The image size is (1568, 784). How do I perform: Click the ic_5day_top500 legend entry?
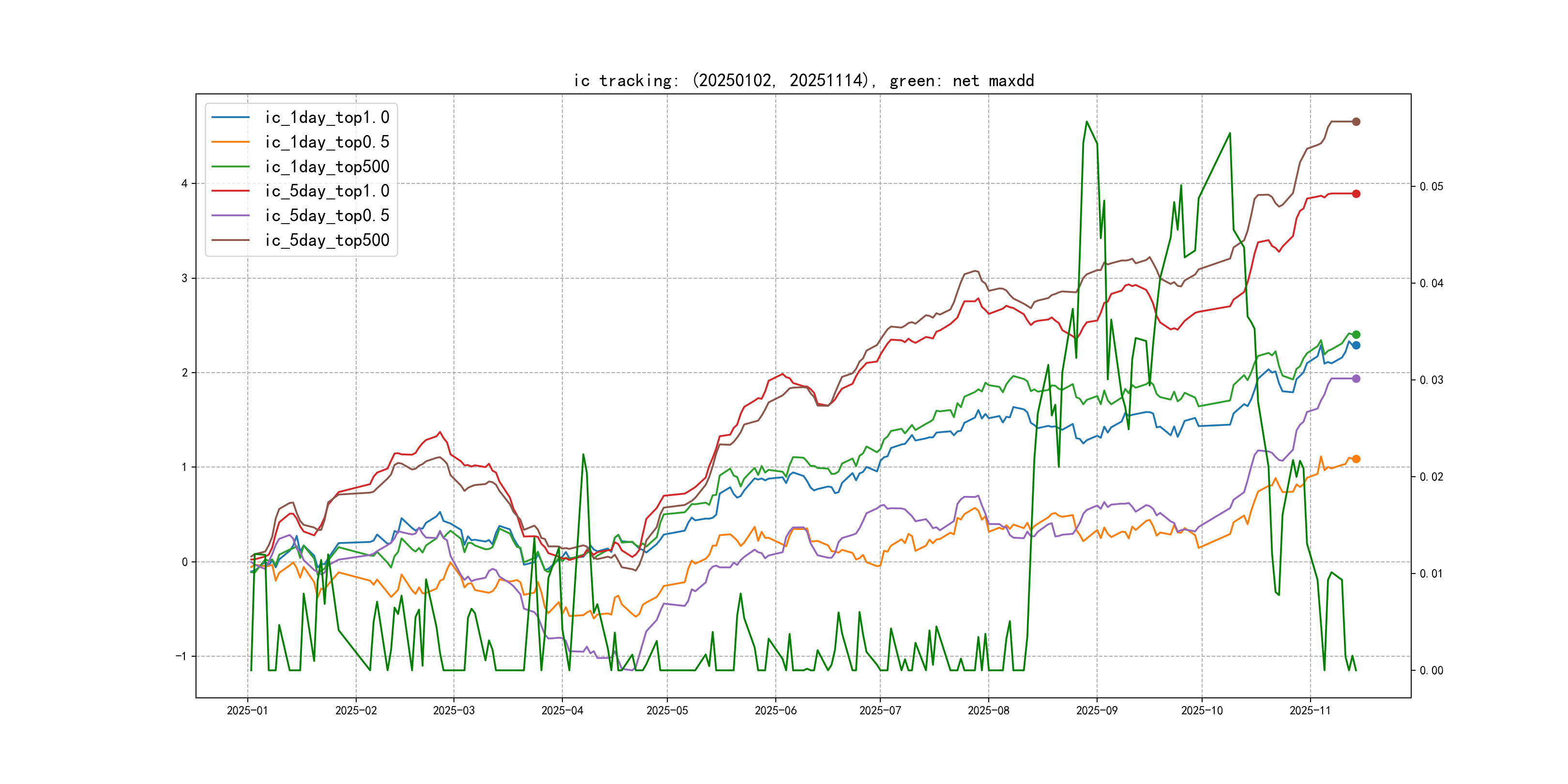coord(327,241)
